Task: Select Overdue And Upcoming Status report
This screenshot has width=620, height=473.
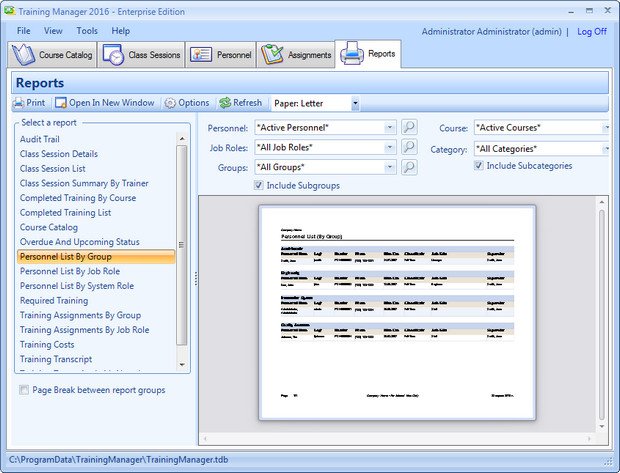Action: click(x=79, y=242)
